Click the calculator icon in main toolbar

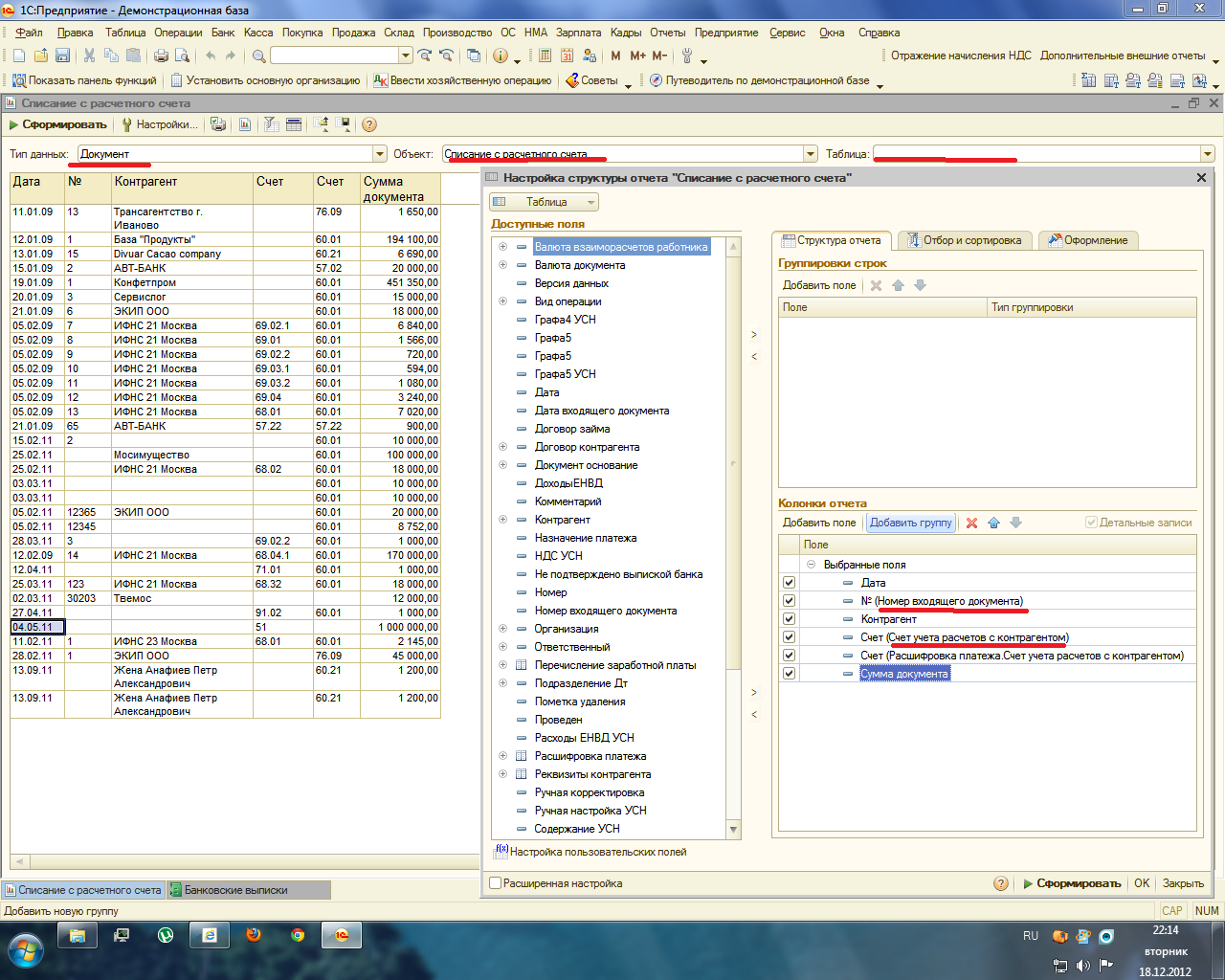545,56
